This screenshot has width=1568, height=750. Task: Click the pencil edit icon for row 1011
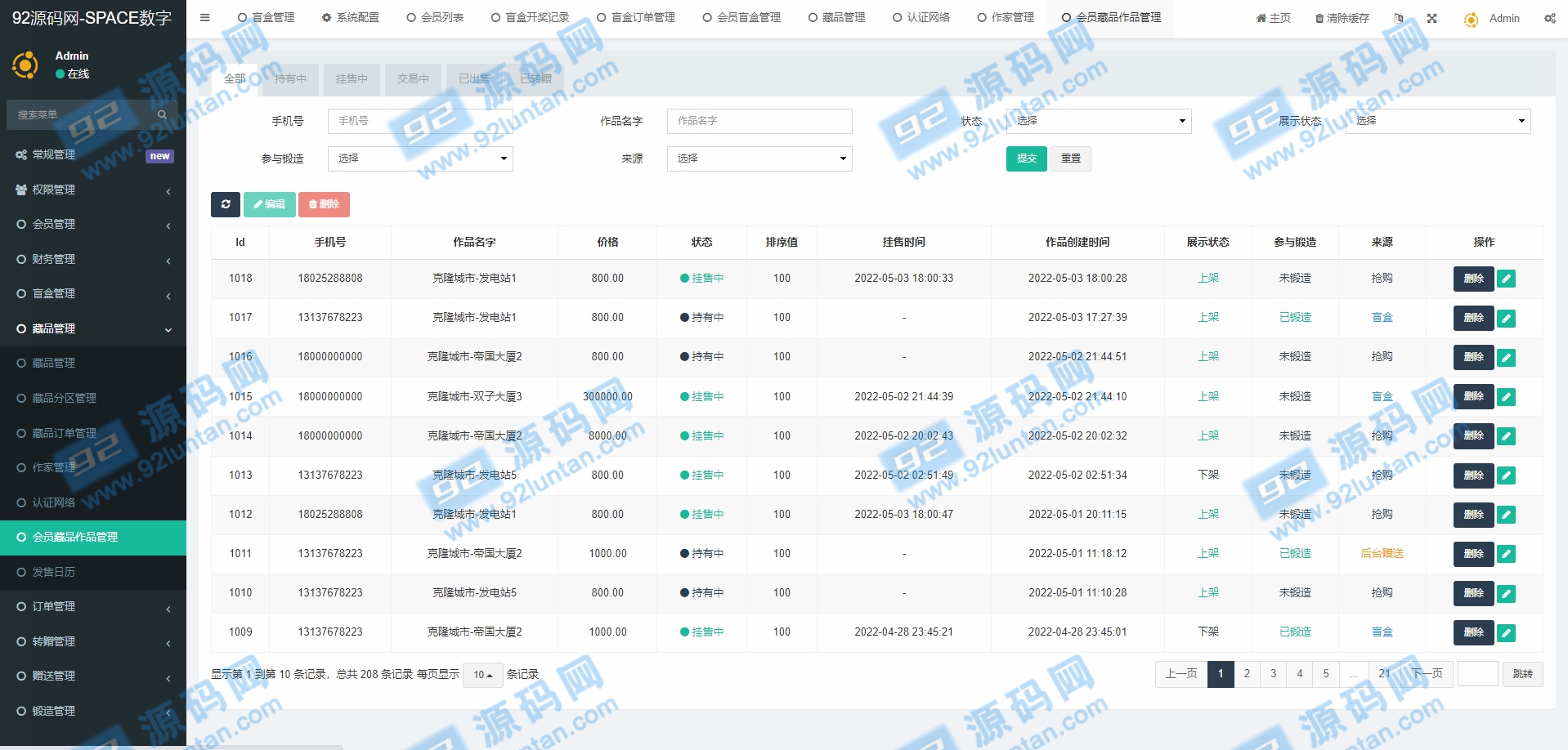click(1506, 553)
